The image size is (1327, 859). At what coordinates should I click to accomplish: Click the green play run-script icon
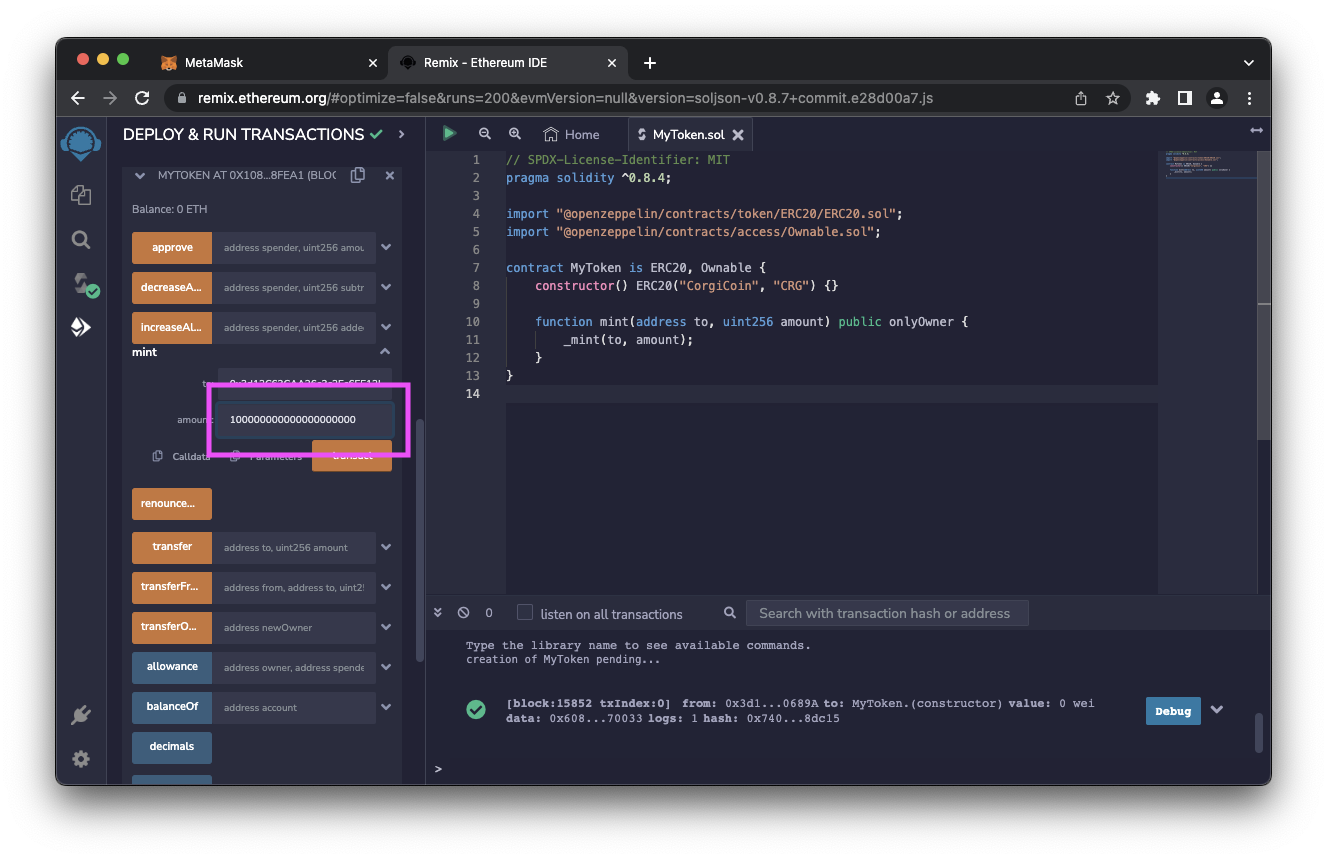click(449, 133)
